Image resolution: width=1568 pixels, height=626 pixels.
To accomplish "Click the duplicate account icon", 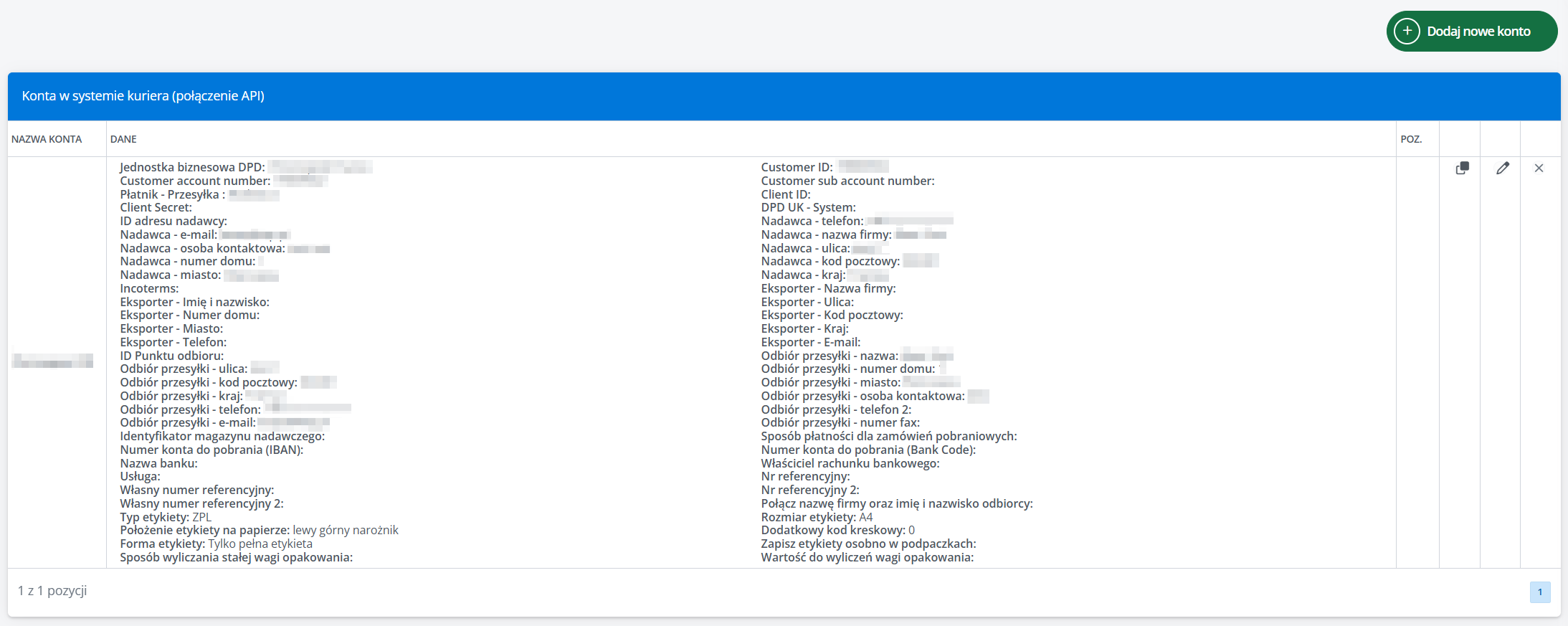I will (1462, 168).
